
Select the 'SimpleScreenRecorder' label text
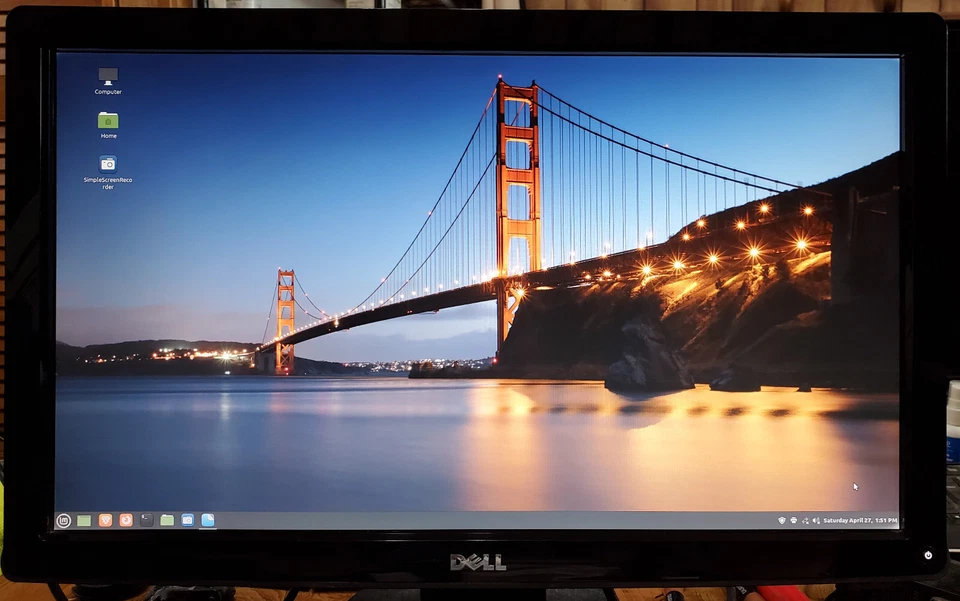coord(107,183)
